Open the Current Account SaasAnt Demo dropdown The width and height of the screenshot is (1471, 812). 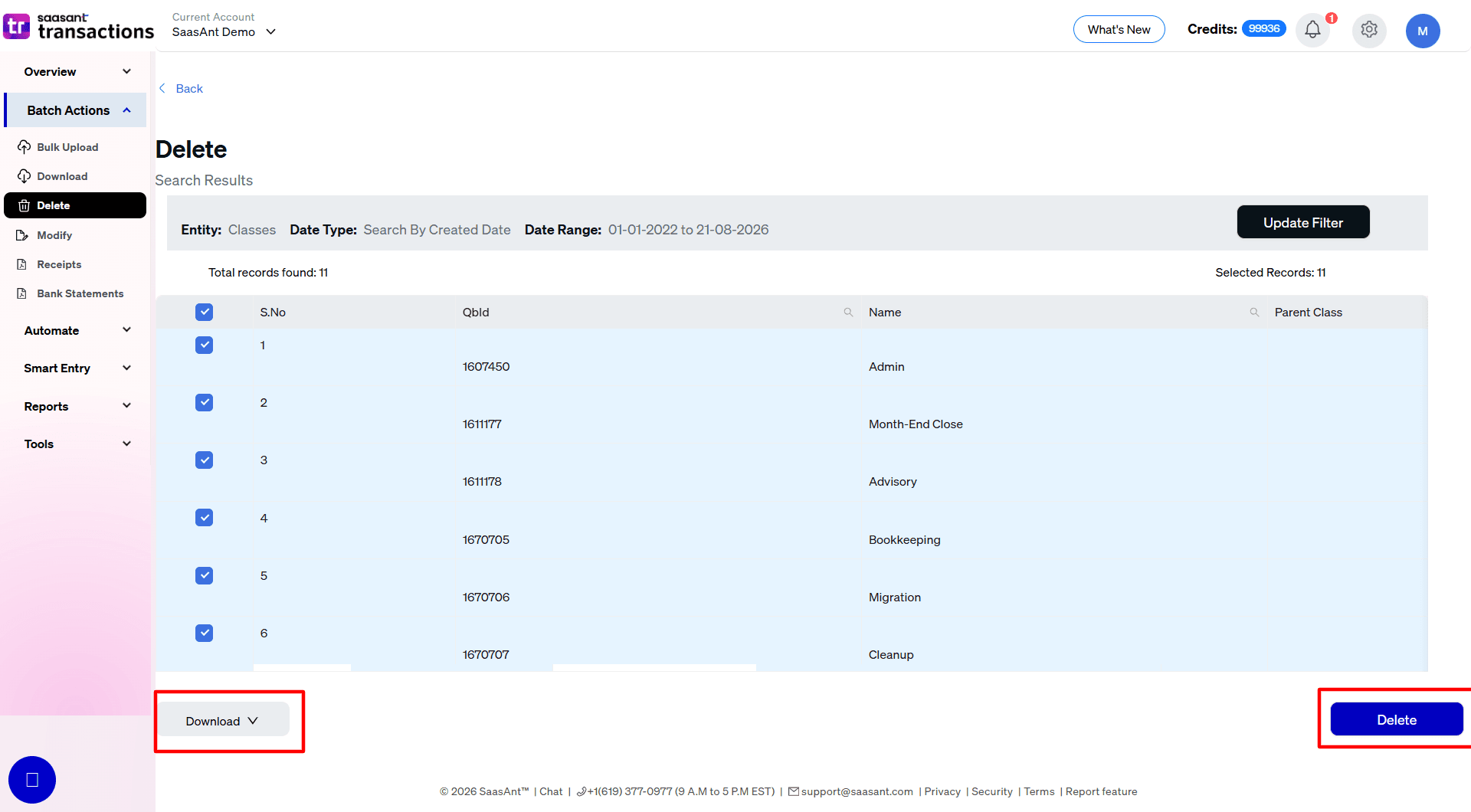pyautogui.click(x=224, y=31)
